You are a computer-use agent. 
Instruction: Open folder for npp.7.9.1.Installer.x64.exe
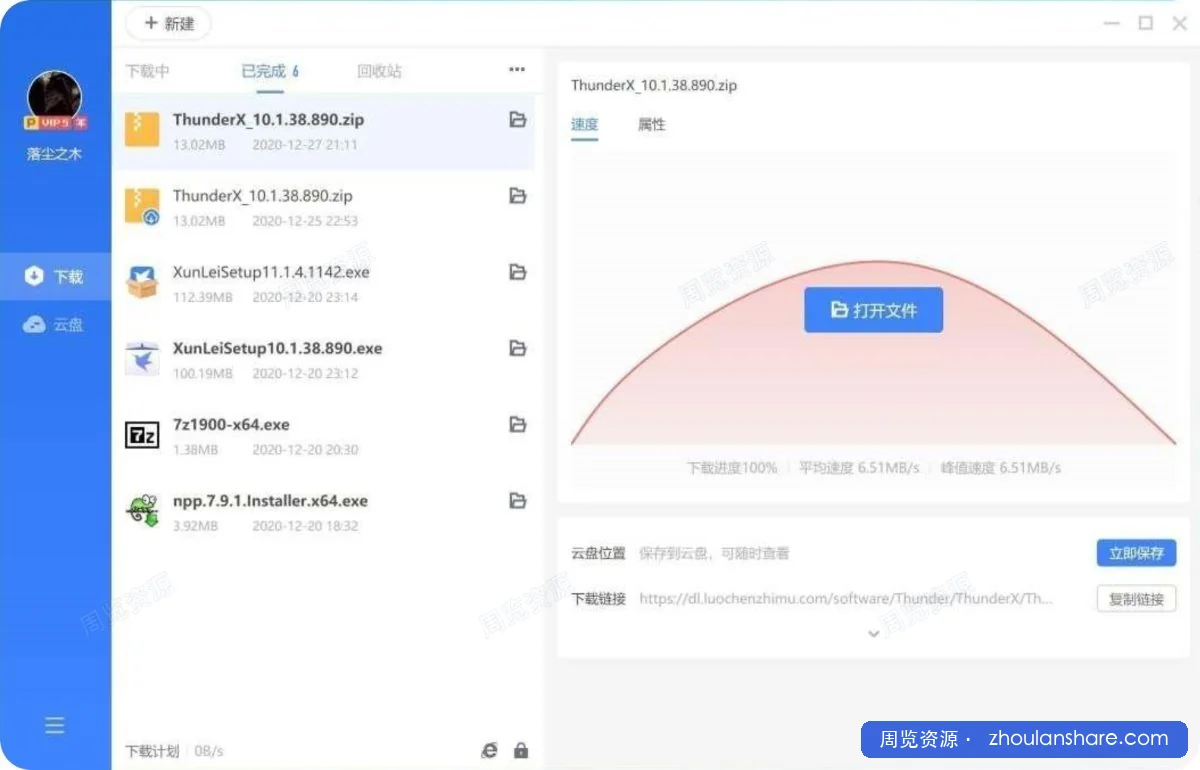pos(517,501)
